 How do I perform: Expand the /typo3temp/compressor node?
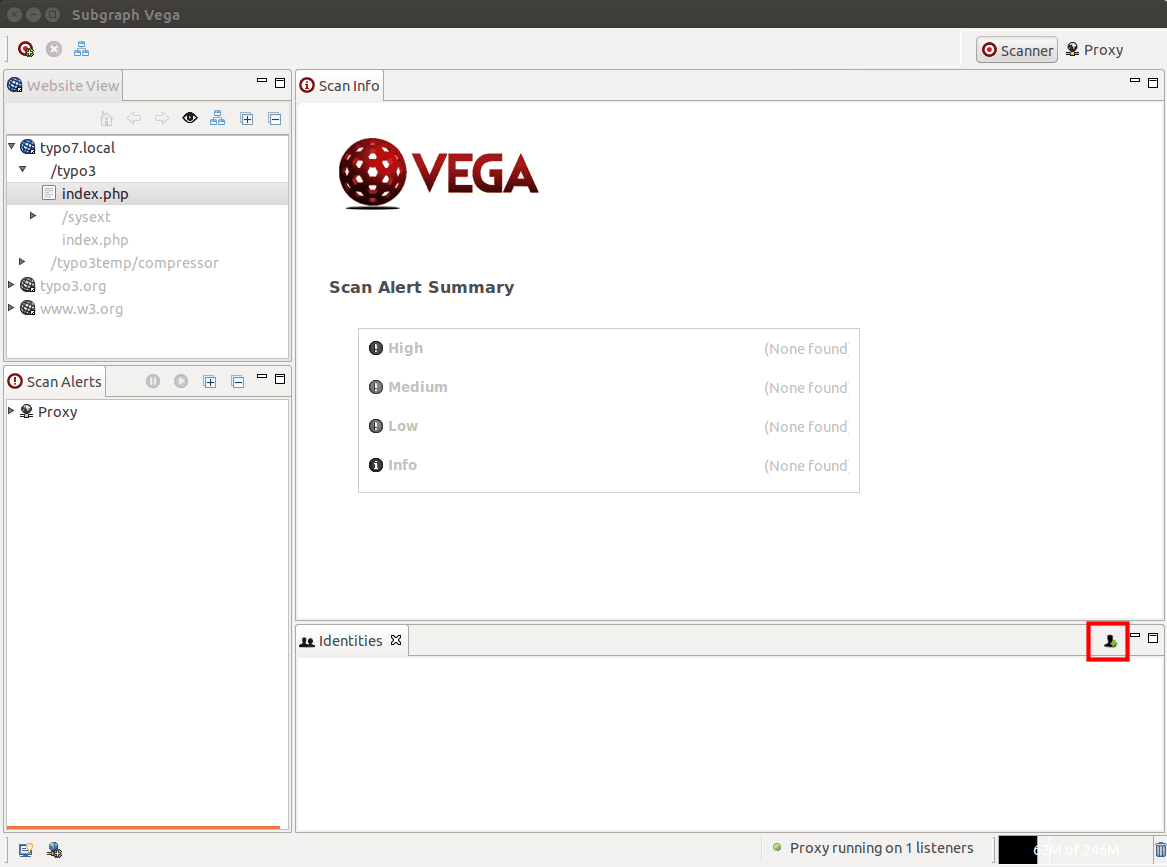pyautogui.click(x=22, y=262)
